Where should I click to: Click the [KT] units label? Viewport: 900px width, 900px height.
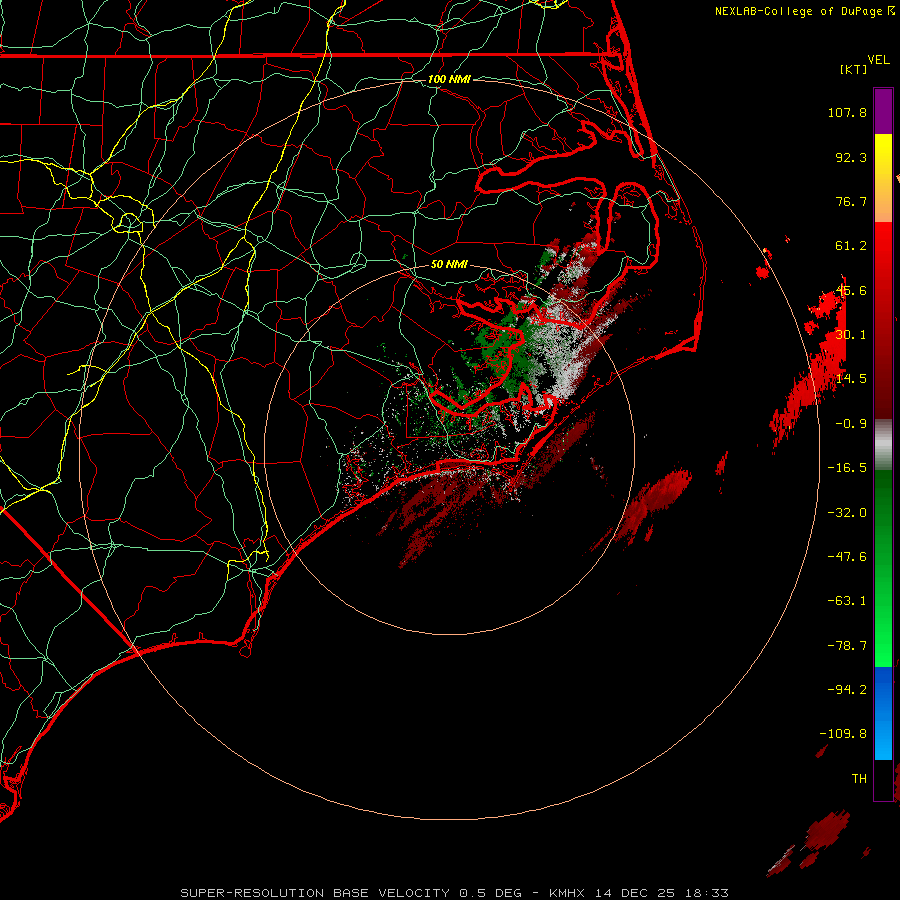pos(853,69)
